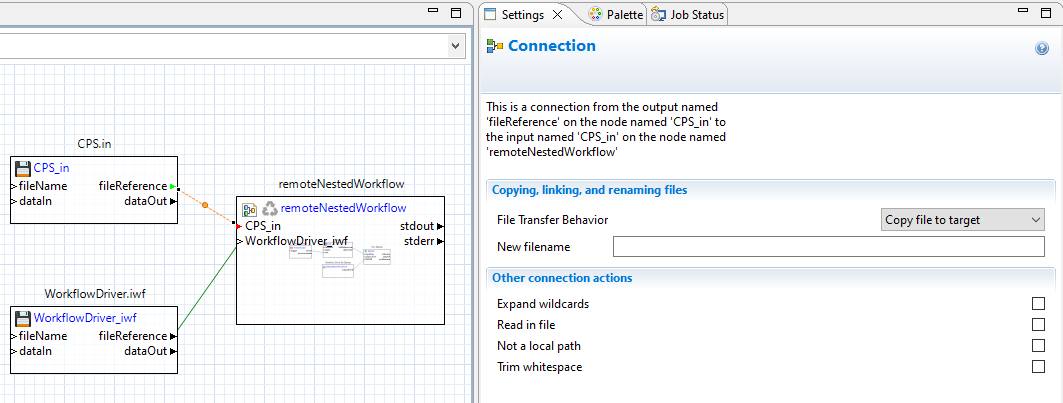The image size is (1063, 403).
Task: Maximize the workflow editor pane
Action: point(456,13)
